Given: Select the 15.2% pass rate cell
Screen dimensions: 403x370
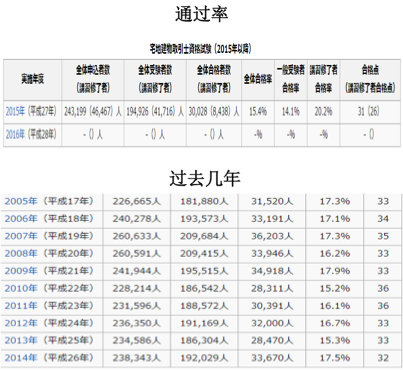Looking at the screenshot, I should pyautogui.click(x=335, y=288).
